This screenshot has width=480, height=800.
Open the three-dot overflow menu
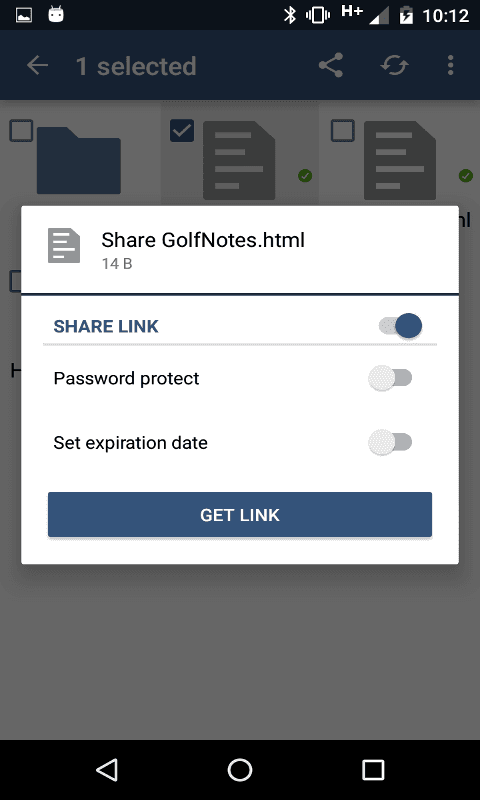[450, 65]
